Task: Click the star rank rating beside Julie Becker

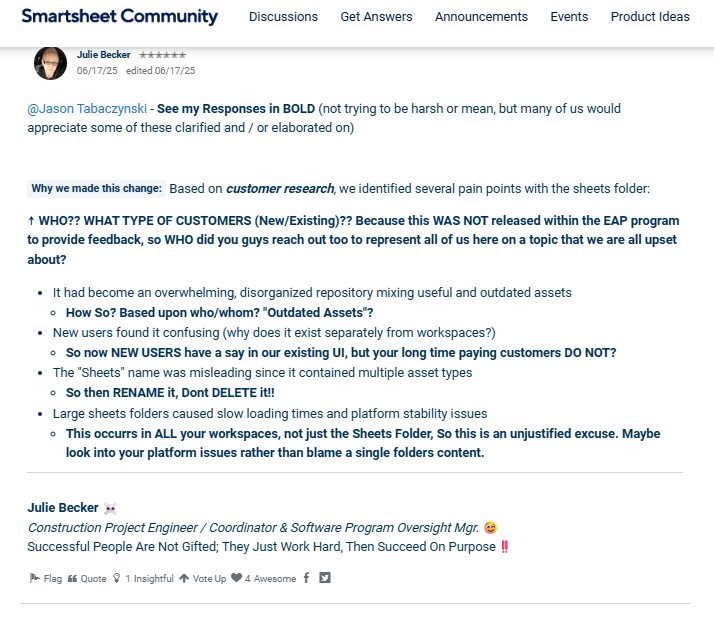Action: [x=163, y=55]
